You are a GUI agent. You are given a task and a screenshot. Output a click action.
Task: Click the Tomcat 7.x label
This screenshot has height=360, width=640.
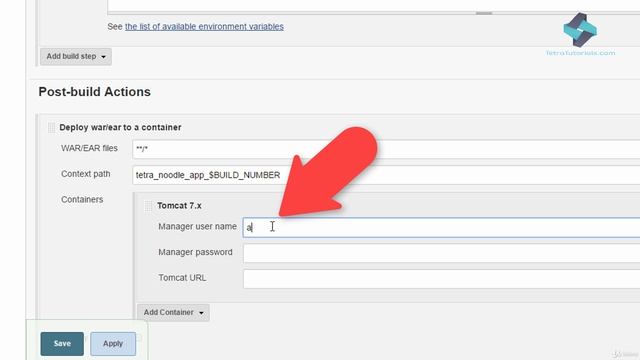click(x=179, y=206)
